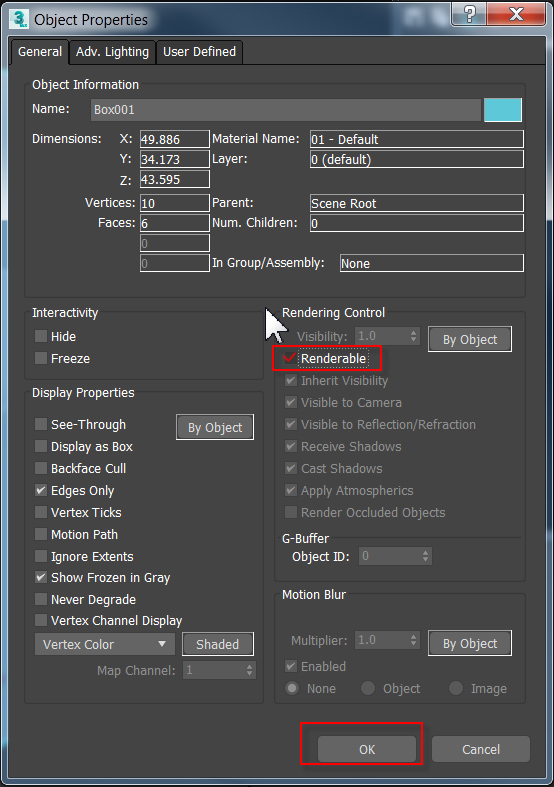Open the User Defined tab
Viewport: 554px width, 787px height.
(199, 52)
